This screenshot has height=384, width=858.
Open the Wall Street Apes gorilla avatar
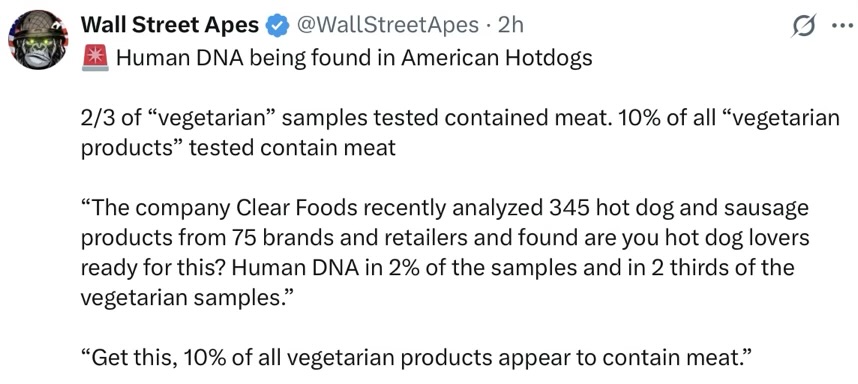tap(38, 40)
